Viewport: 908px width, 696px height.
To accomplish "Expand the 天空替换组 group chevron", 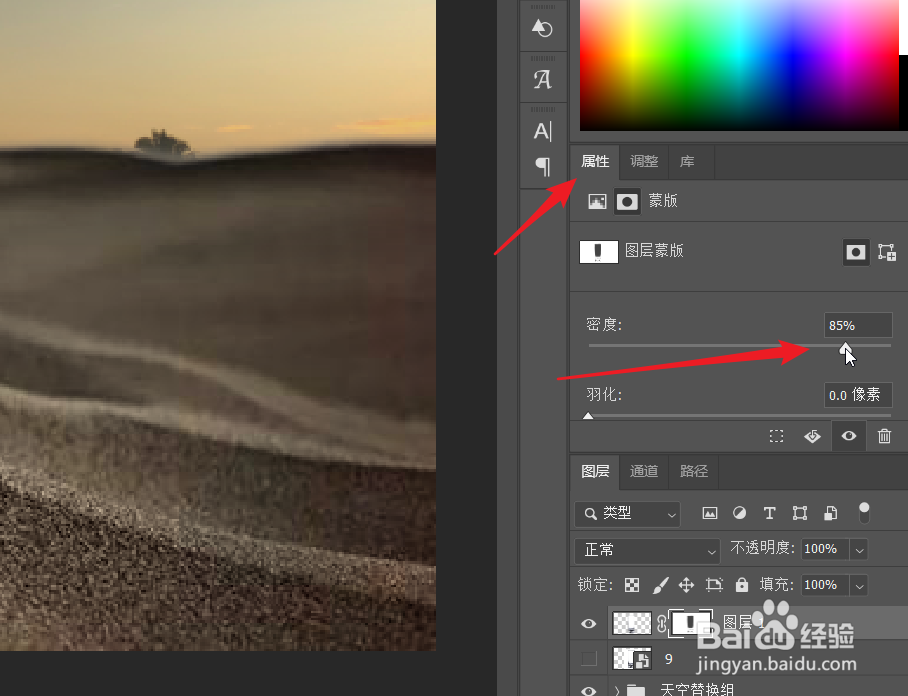I will (617, 690).
